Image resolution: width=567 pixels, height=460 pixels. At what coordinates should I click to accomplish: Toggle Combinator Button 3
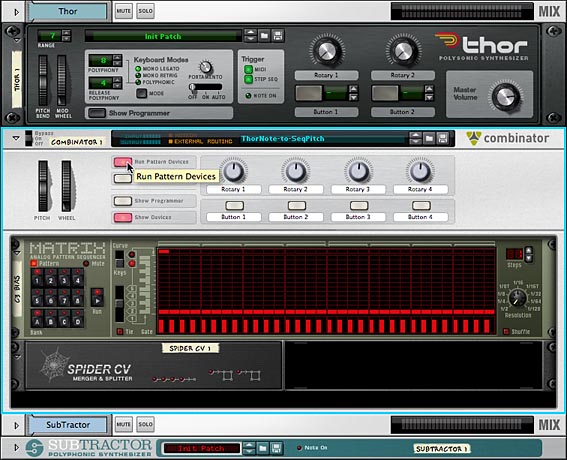point(359,206)
